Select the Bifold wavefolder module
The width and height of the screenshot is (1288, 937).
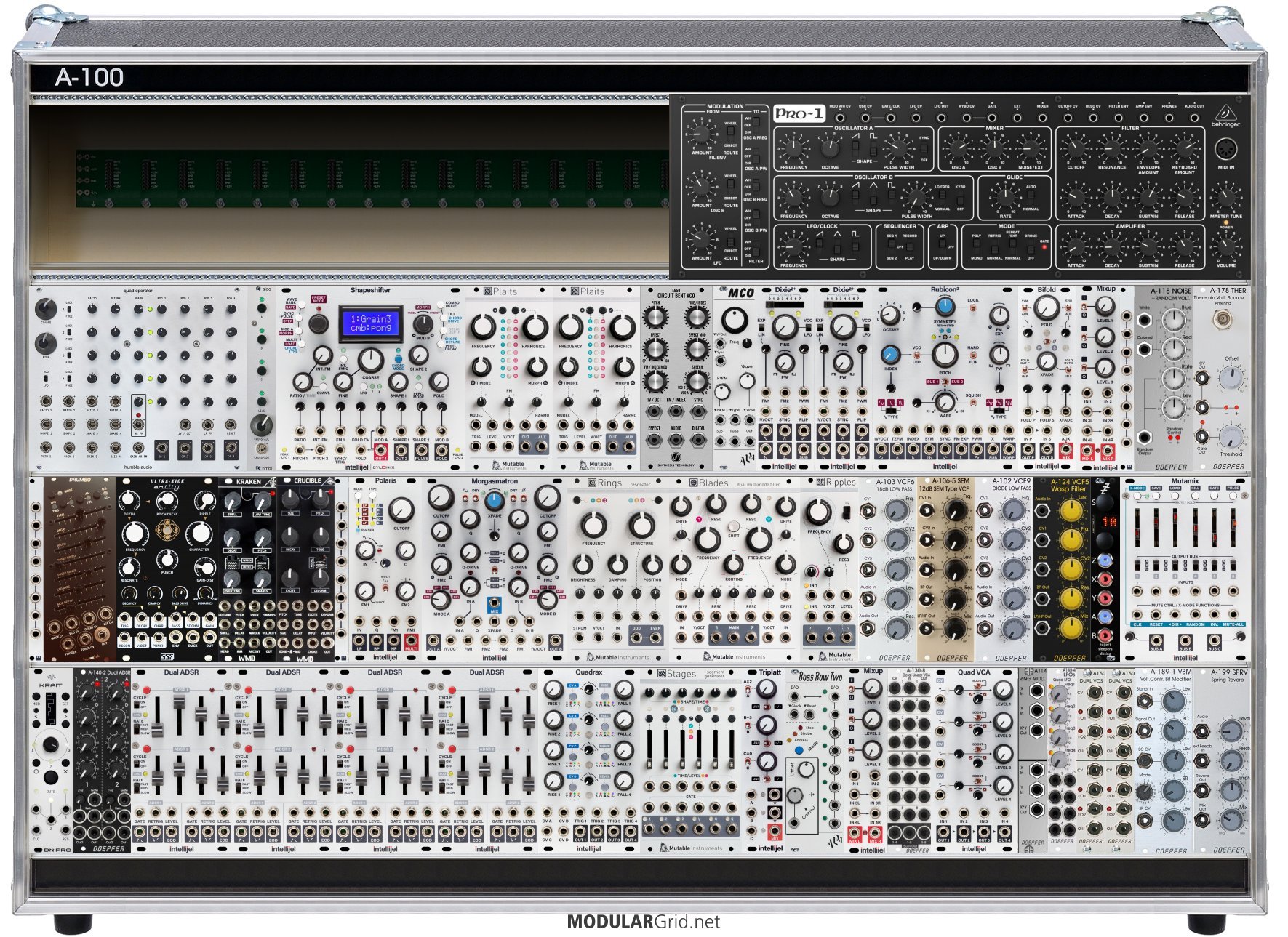1047,379
